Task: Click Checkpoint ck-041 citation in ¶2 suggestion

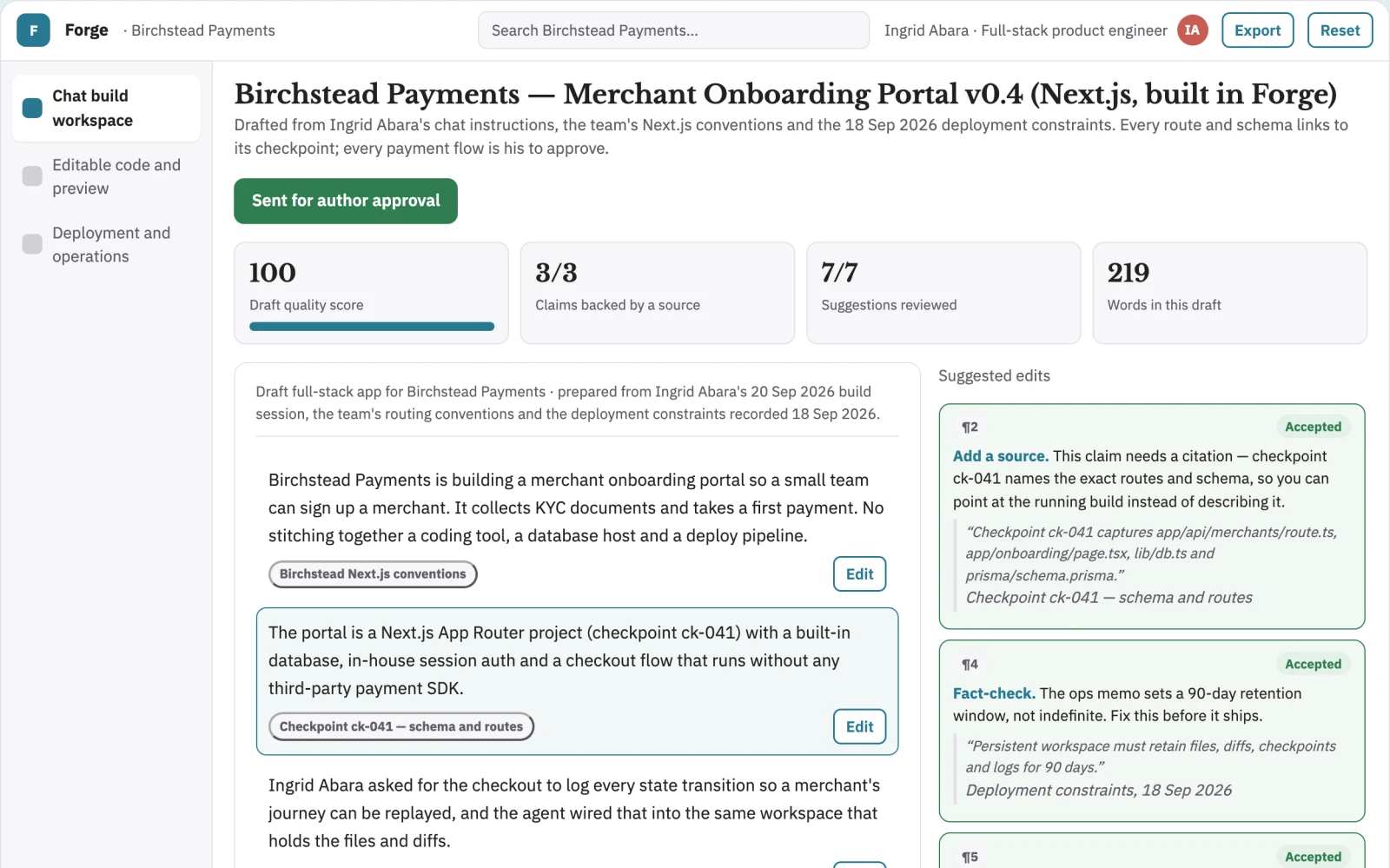Action: point(1109,598)
